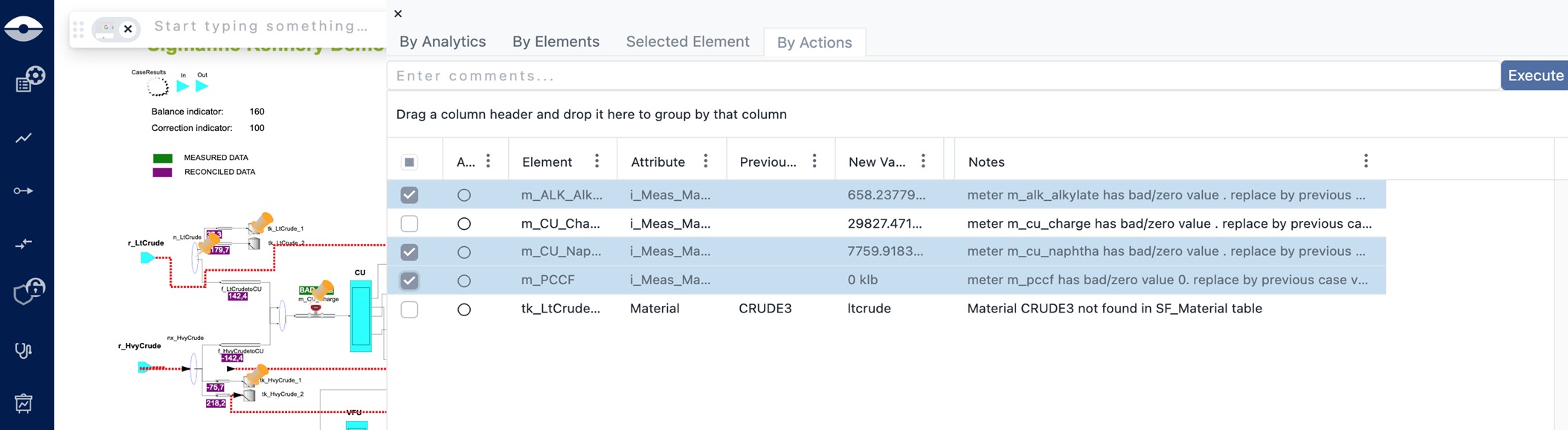Click the CaseResults dotted circle icon

[x=157, y=87]
